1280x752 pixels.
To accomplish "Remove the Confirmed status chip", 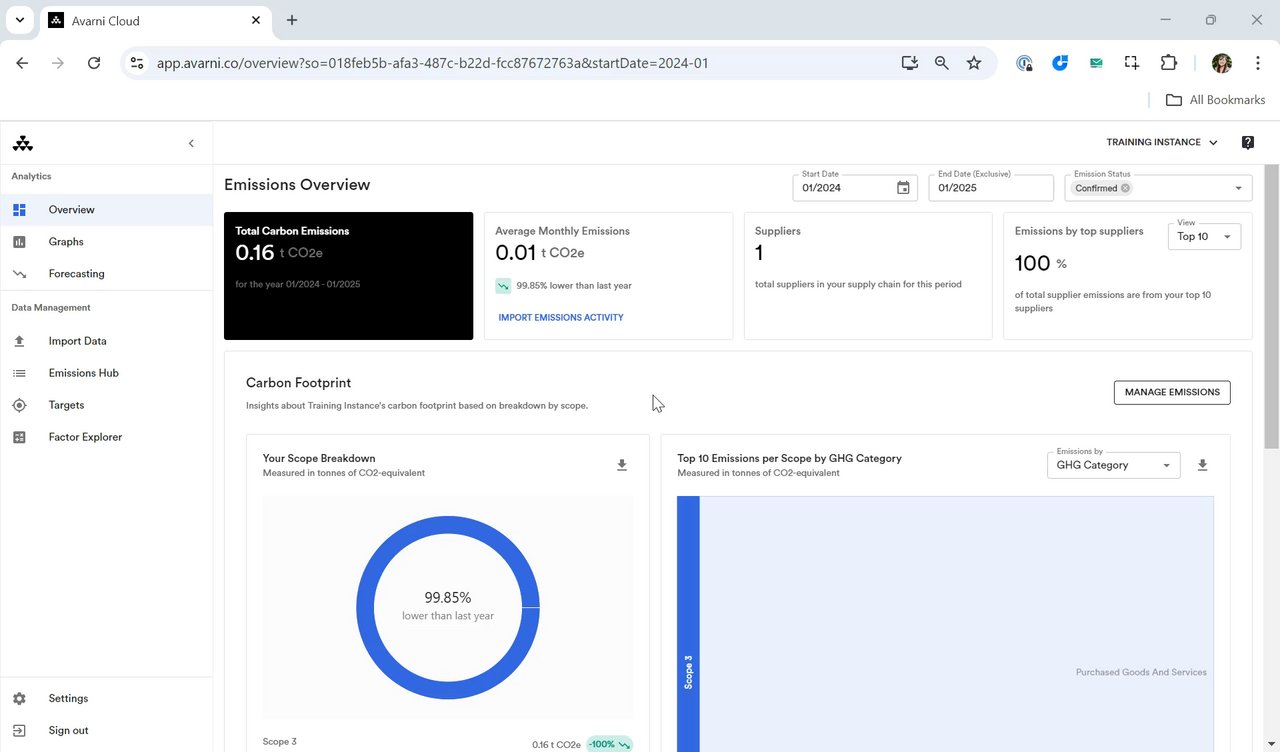I will pyautogui.click(x=1125, y=188).
